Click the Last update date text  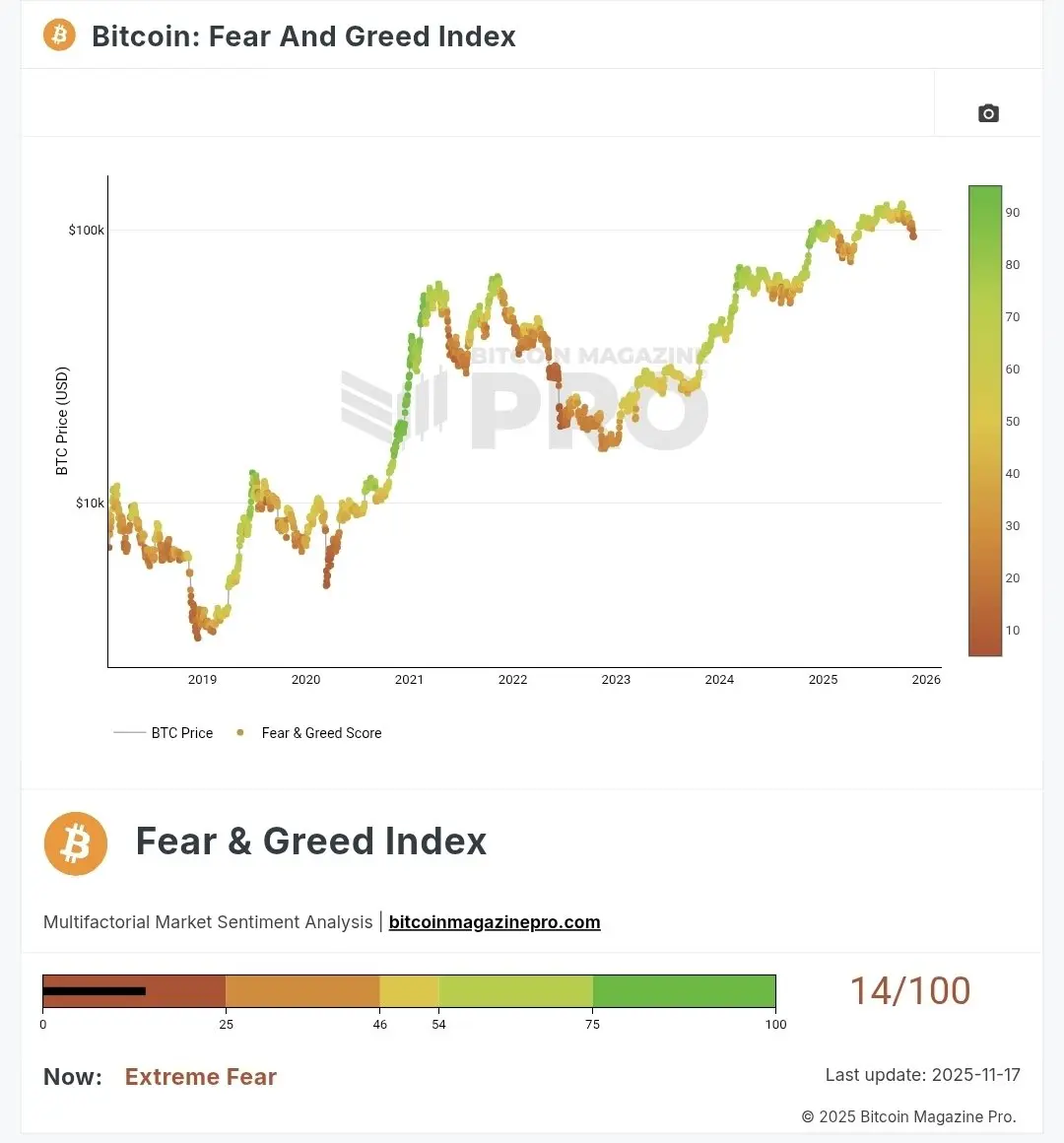[x=922, y=1075]
